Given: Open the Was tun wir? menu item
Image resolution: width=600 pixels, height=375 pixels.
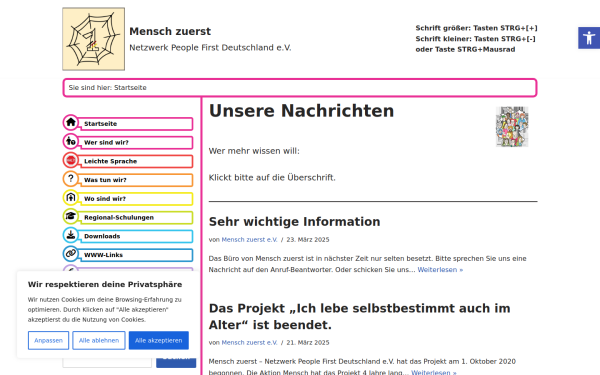Looking at the screenshot, I should (x=136, y=180).
